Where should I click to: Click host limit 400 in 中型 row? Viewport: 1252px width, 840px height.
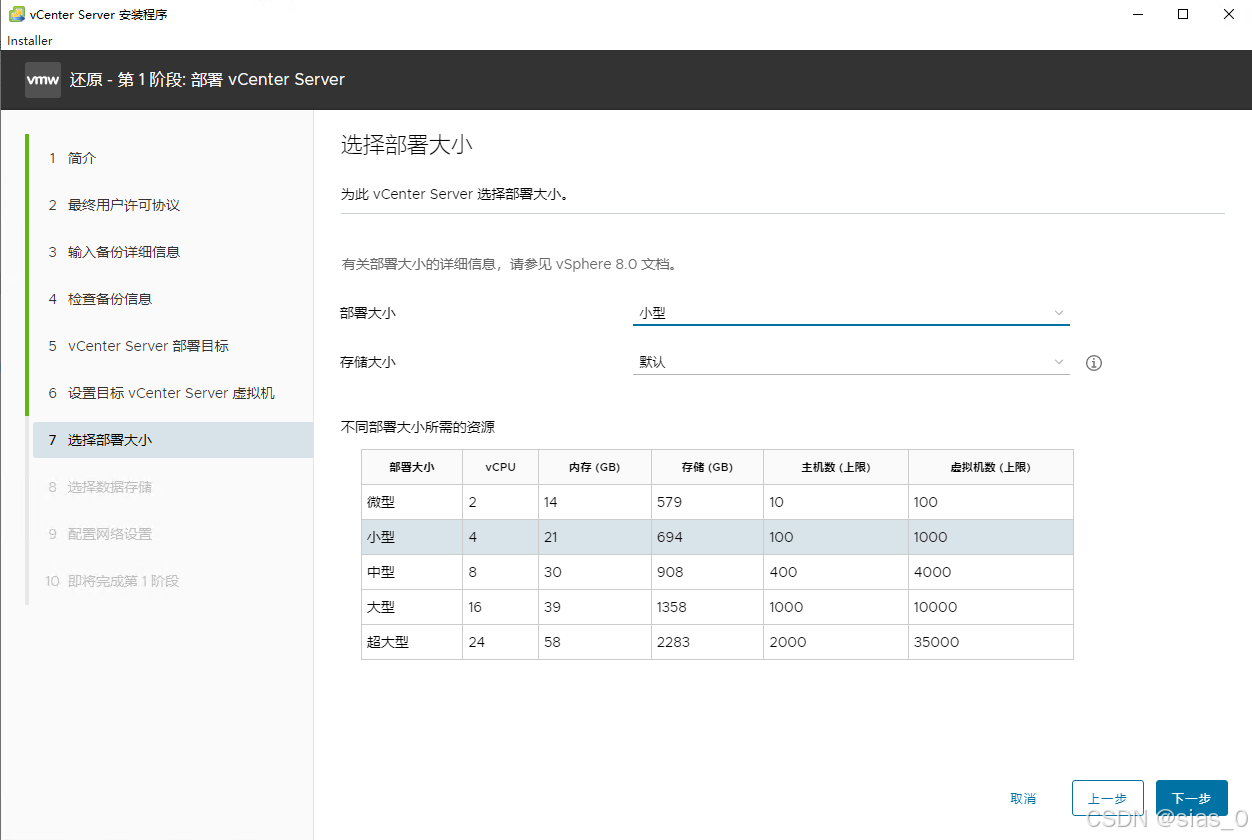point(783,572)
